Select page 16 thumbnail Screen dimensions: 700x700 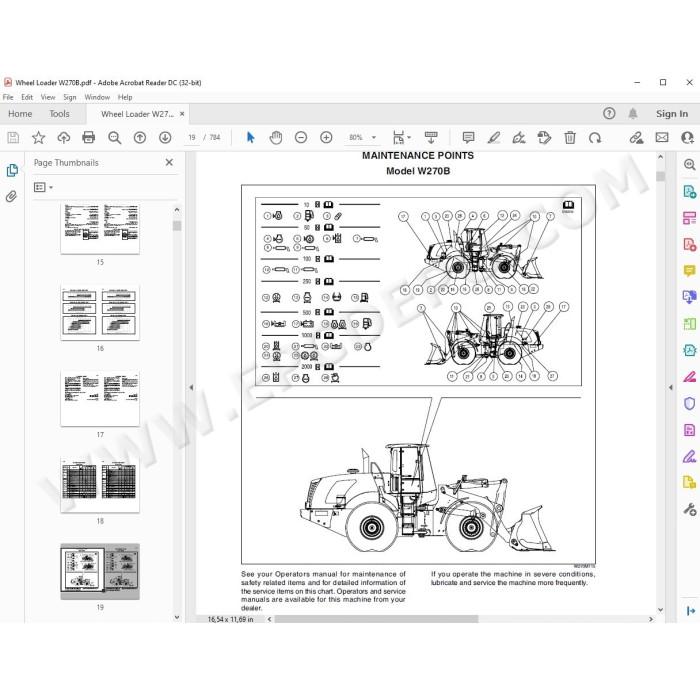point(100,312)
